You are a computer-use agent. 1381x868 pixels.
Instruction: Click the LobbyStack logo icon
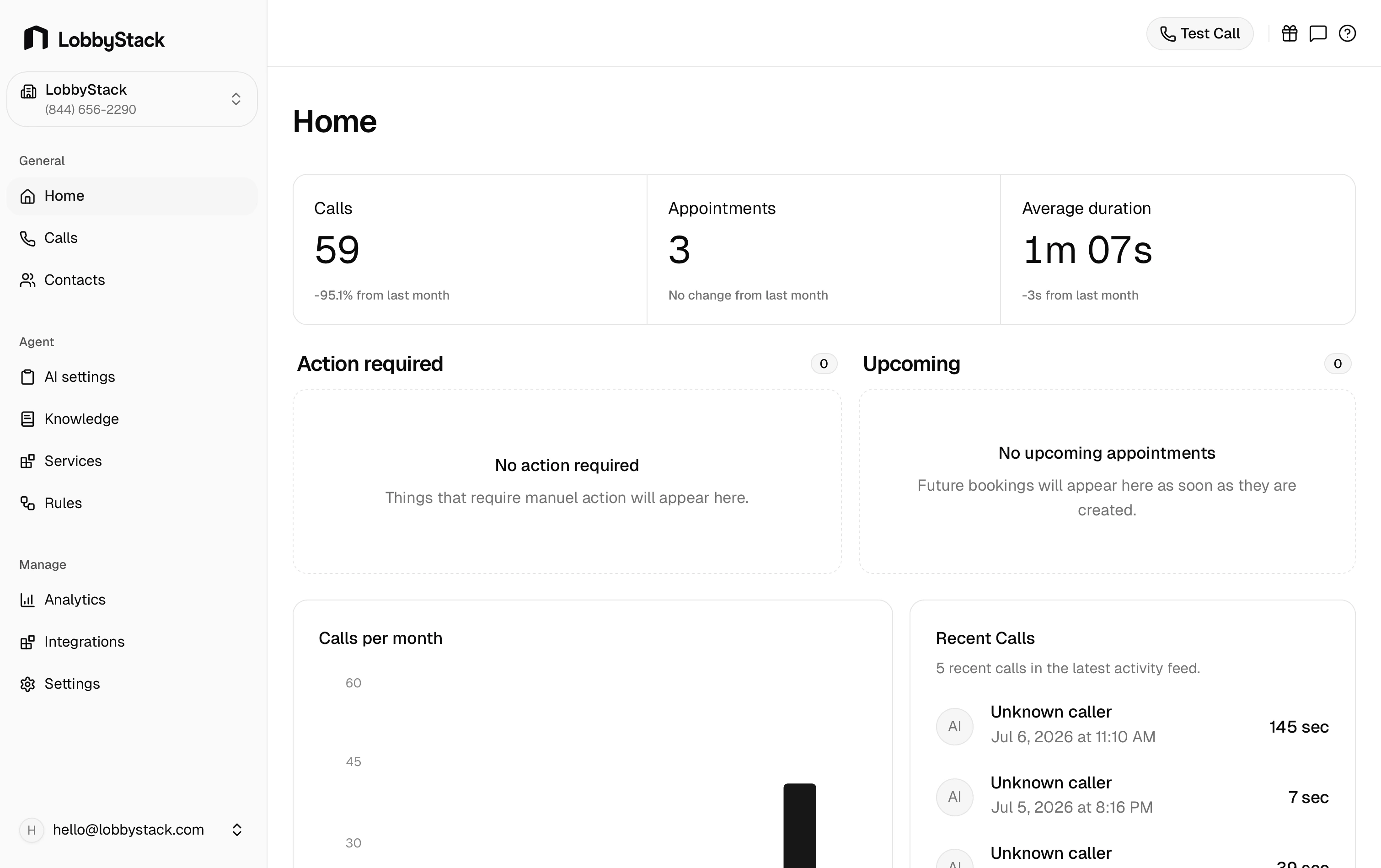(x=36, y=38)
